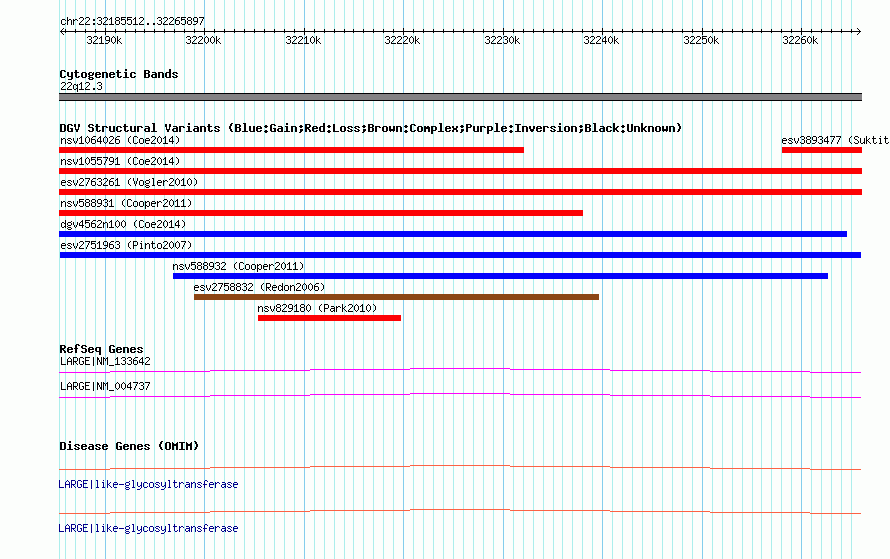Click the blue esv2751963 gain bar
The image size is (890, 559).
coord(460,255)
